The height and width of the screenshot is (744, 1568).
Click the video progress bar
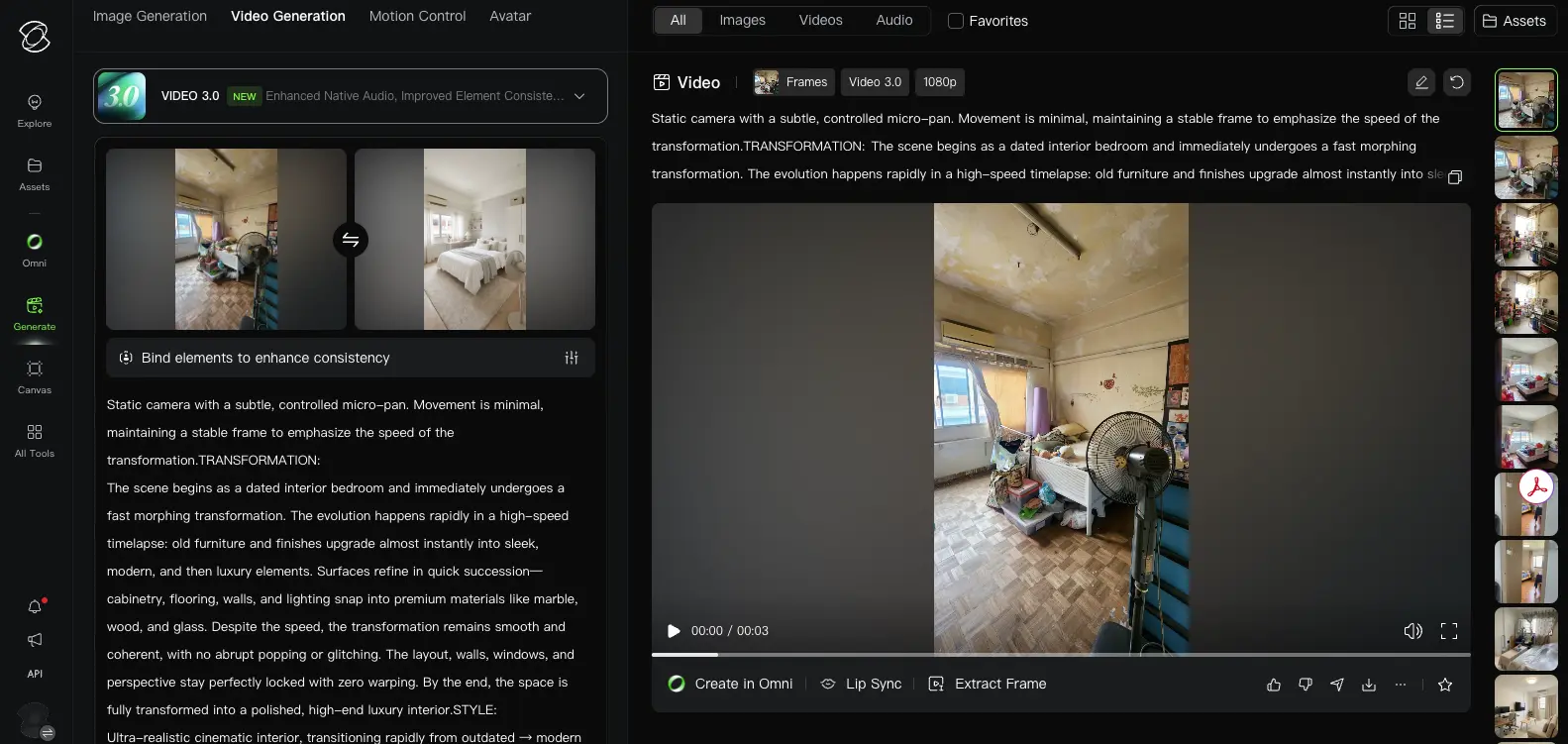(x=1060, y=655)
